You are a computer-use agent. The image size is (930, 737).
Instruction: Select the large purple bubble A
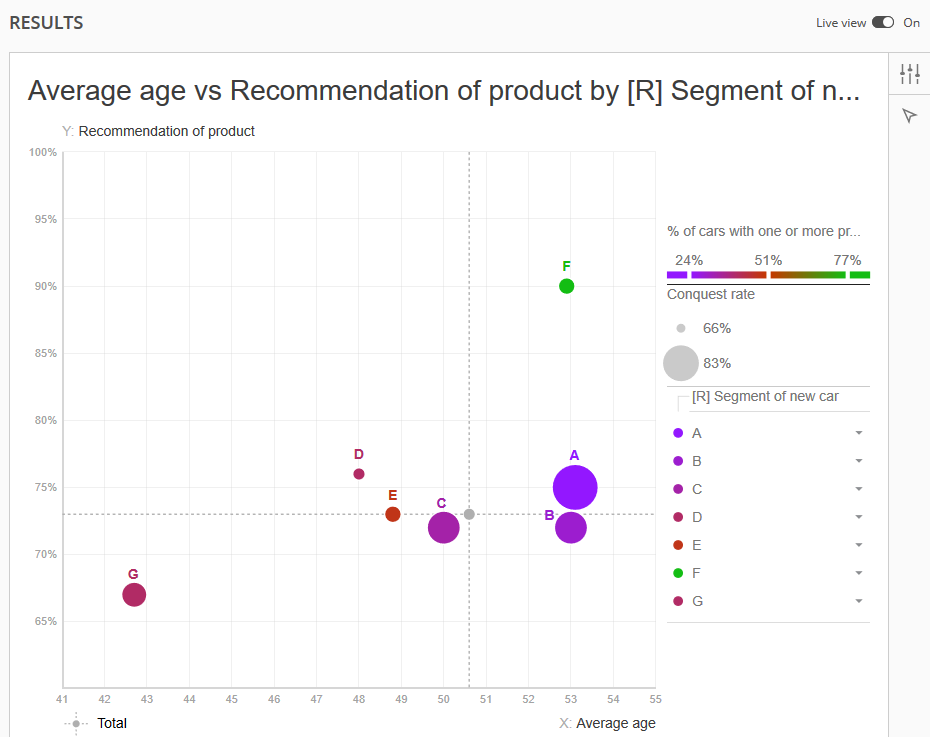[x=575, y=487]
